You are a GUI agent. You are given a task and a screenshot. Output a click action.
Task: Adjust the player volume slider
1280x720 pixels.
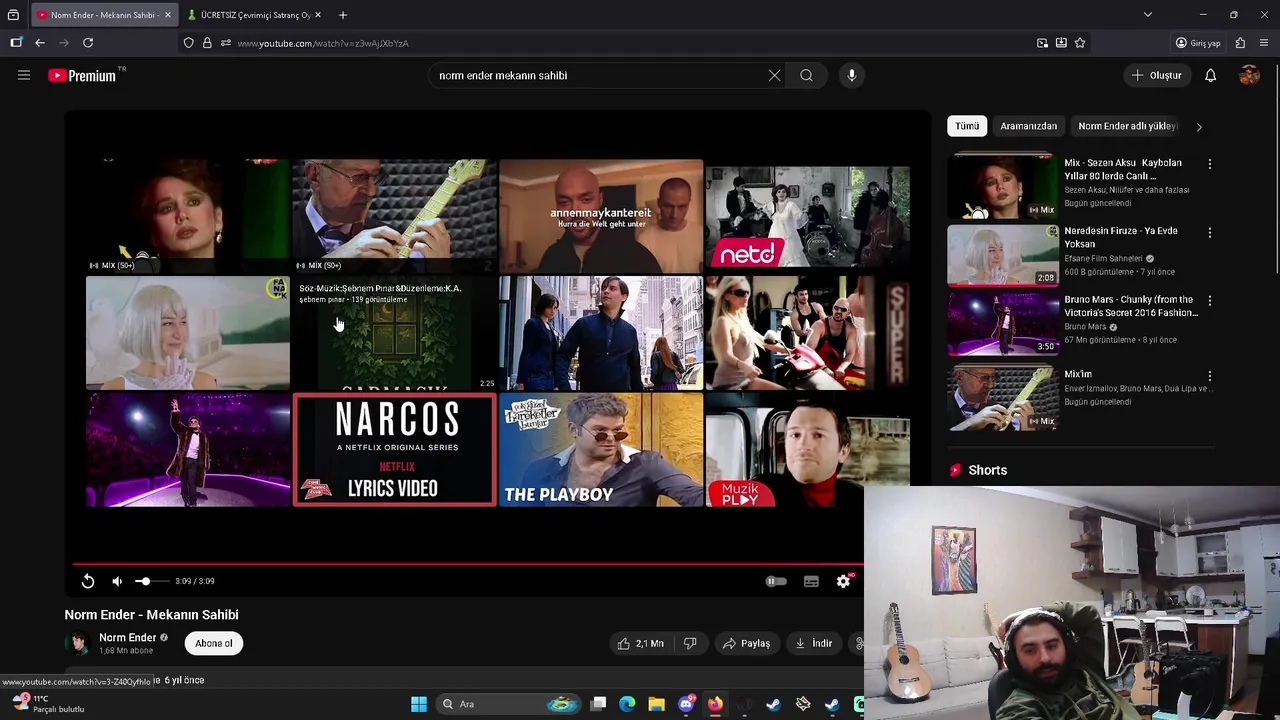click(151, 581)
